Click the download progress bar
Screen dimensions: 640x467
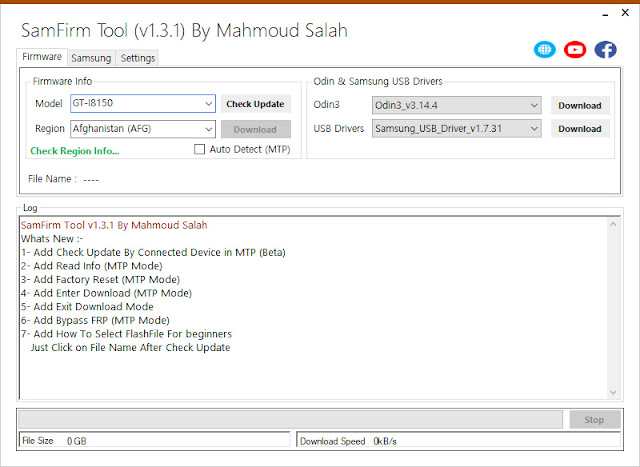pos(291,420)
